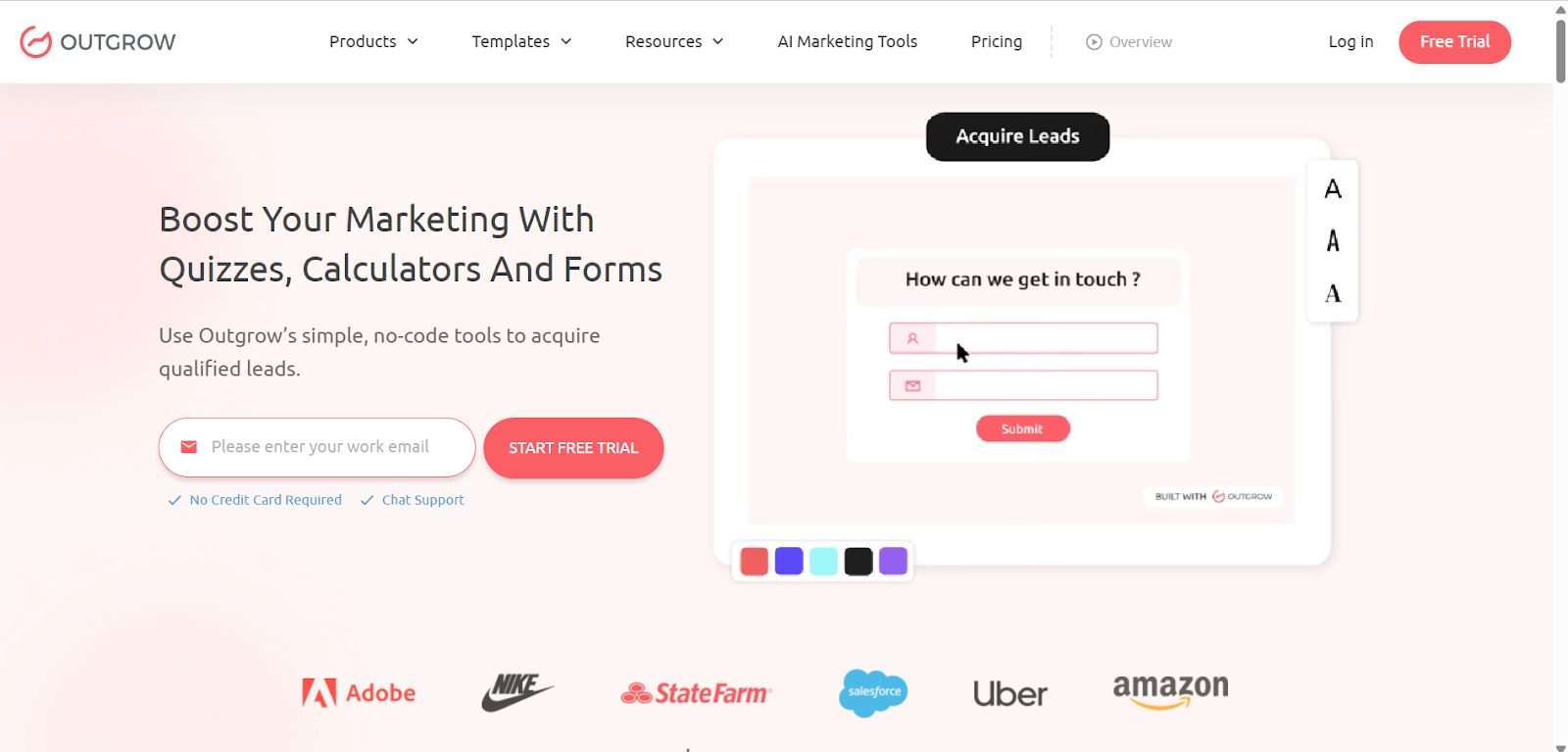
Task: Pick the purple color swatch
Action: [893, 561]
